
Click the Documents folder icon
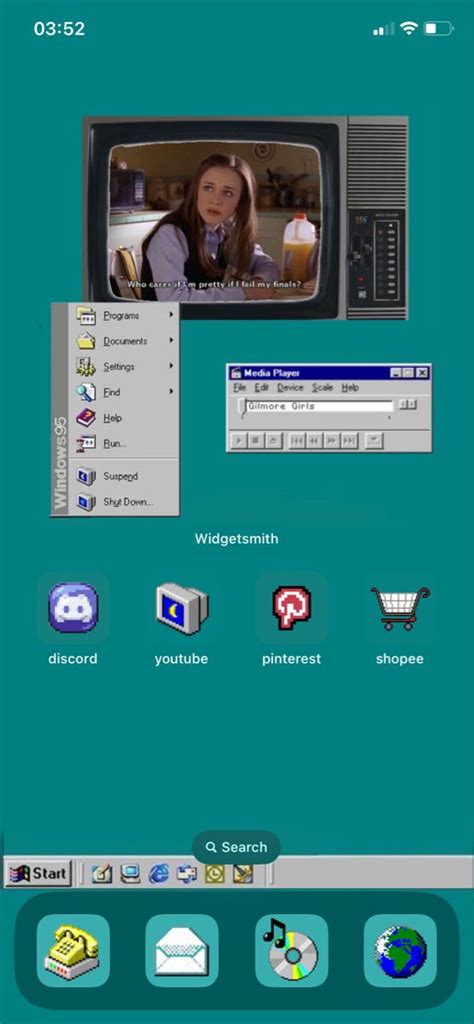click(86, 341)
